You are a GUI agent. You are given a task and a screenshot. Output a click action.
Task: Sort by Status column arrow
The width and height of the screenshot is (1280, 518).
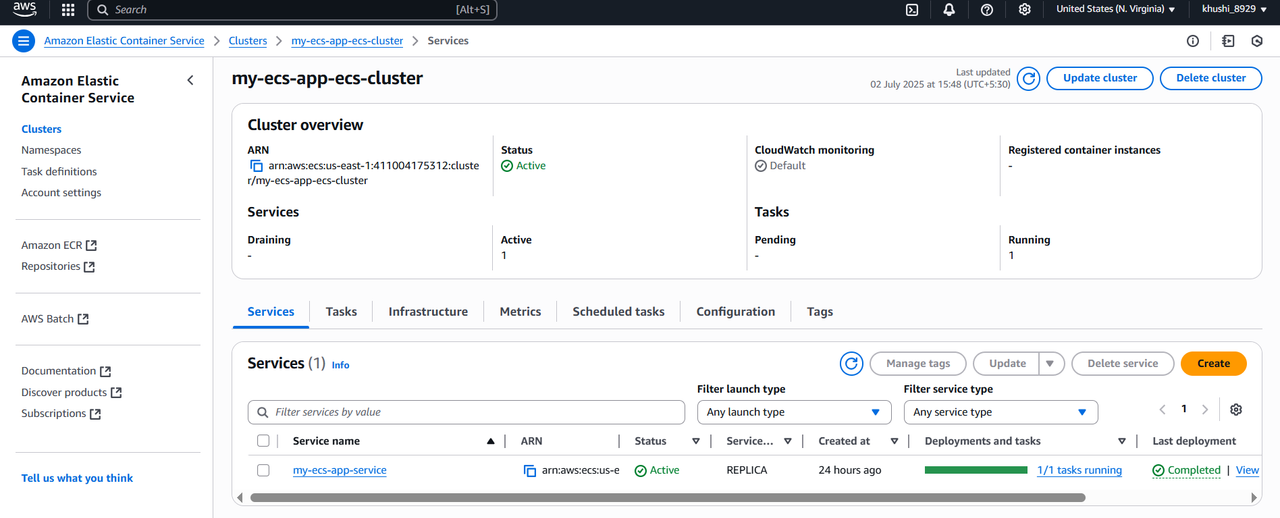pyautogui.click(x=696, y=441)
